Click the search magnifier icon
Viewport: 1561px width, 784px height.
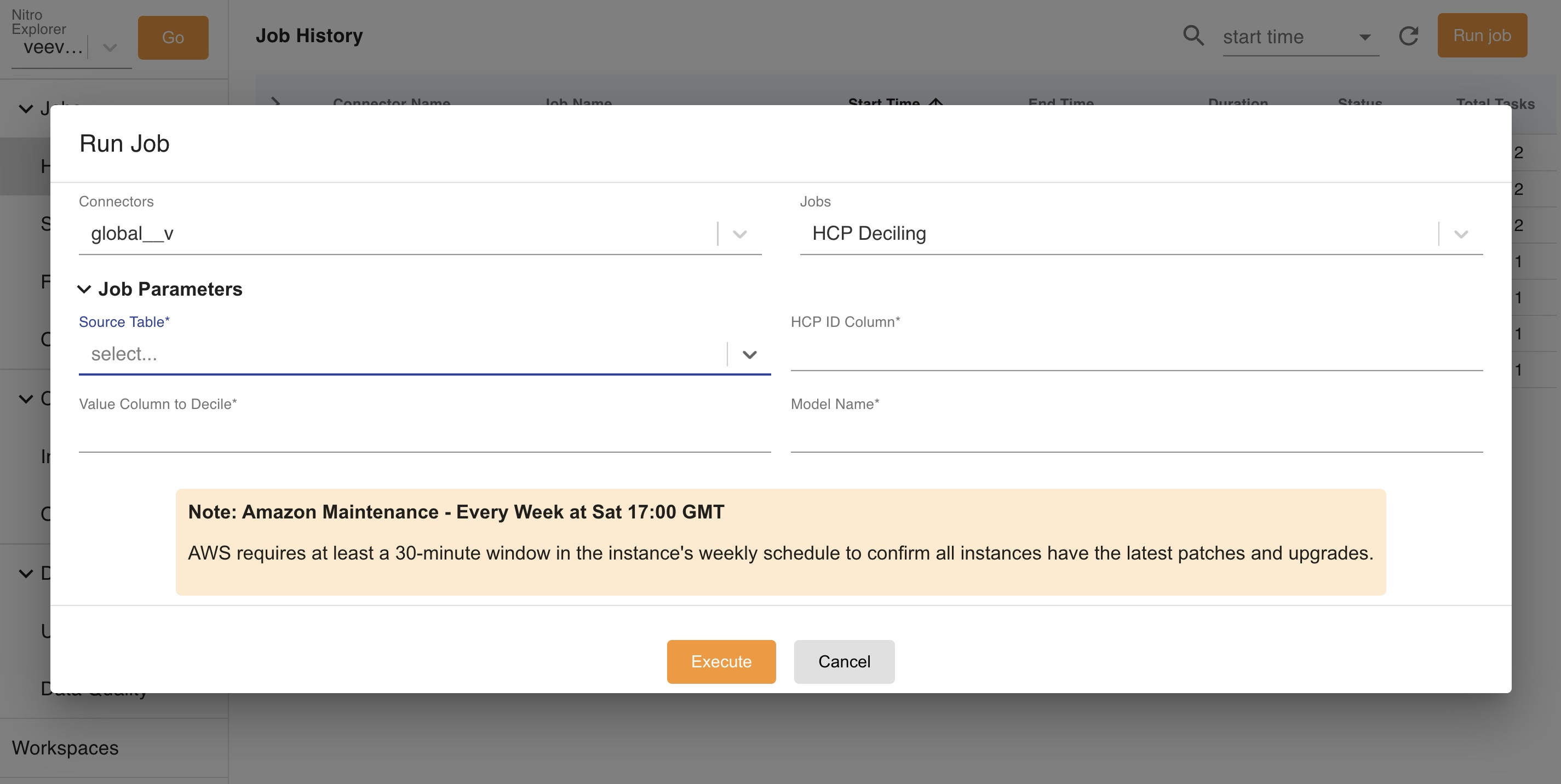tap(1193, 36)
